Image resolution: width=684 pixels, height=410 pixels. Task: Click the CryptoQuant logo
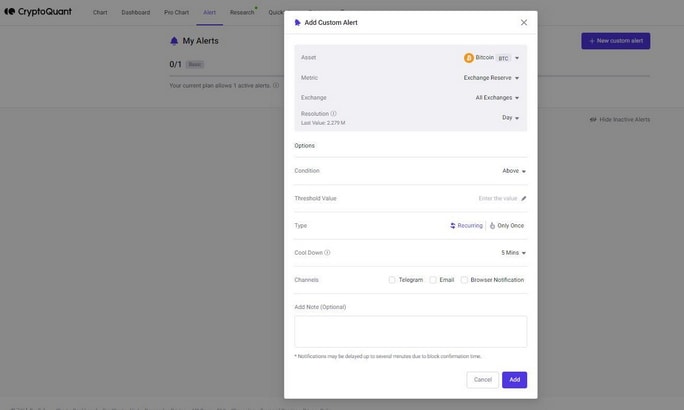[38, 12]
